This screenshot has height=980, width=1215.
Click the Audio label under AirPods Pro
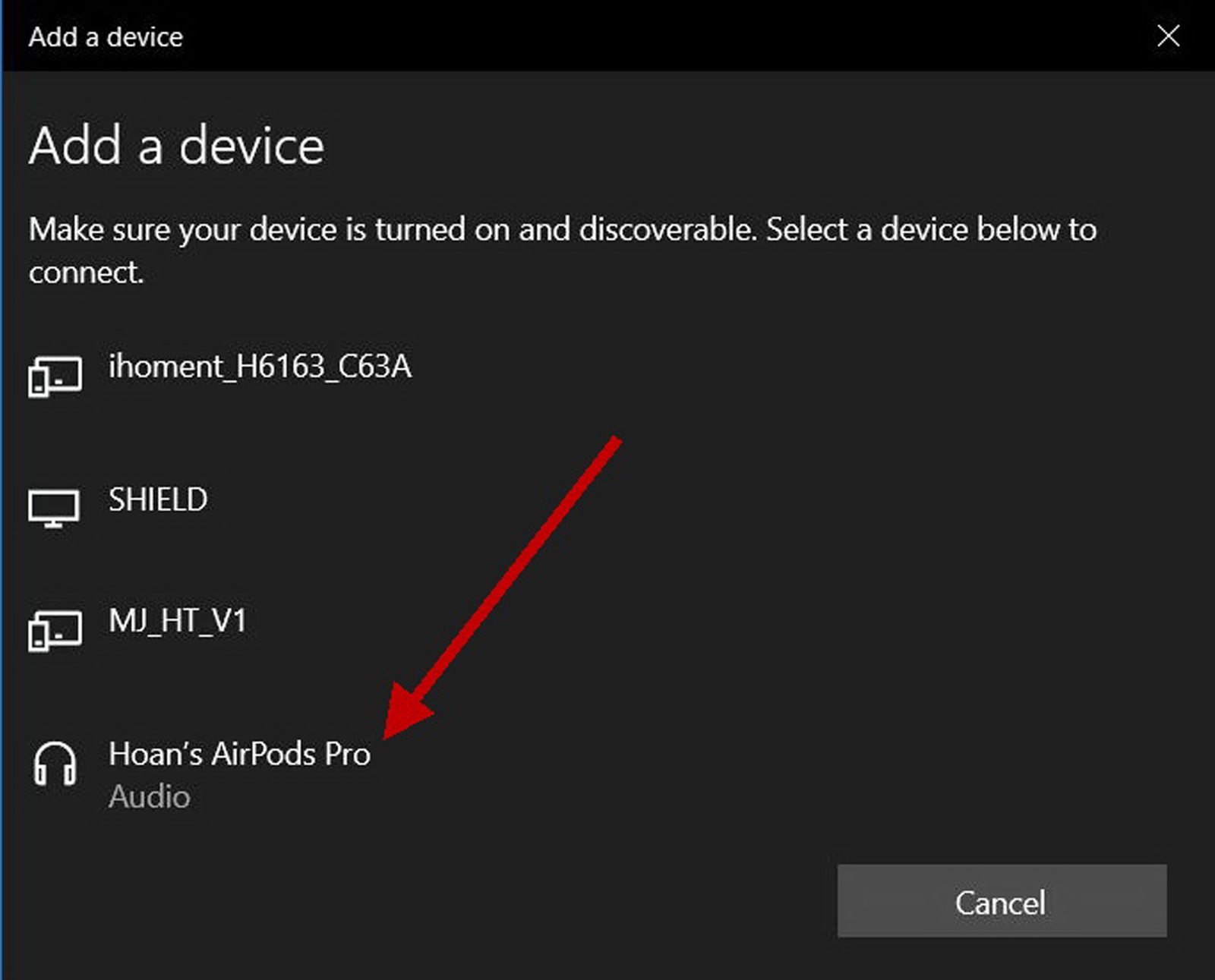click(x=149, y=796)
